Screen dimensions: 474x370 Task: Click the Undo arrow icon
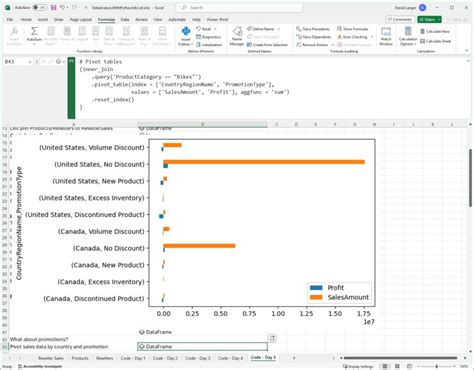[62, 7]
